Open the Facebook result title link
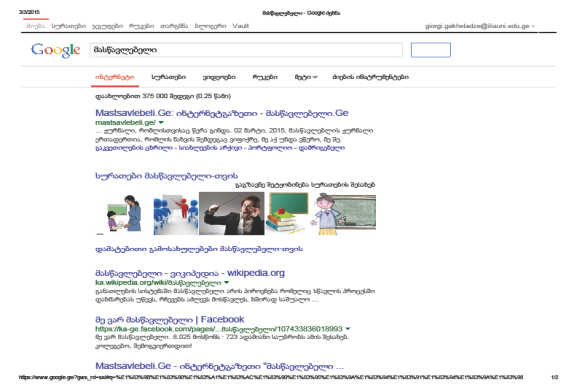578x391 pixels. [x=170, y=319]
